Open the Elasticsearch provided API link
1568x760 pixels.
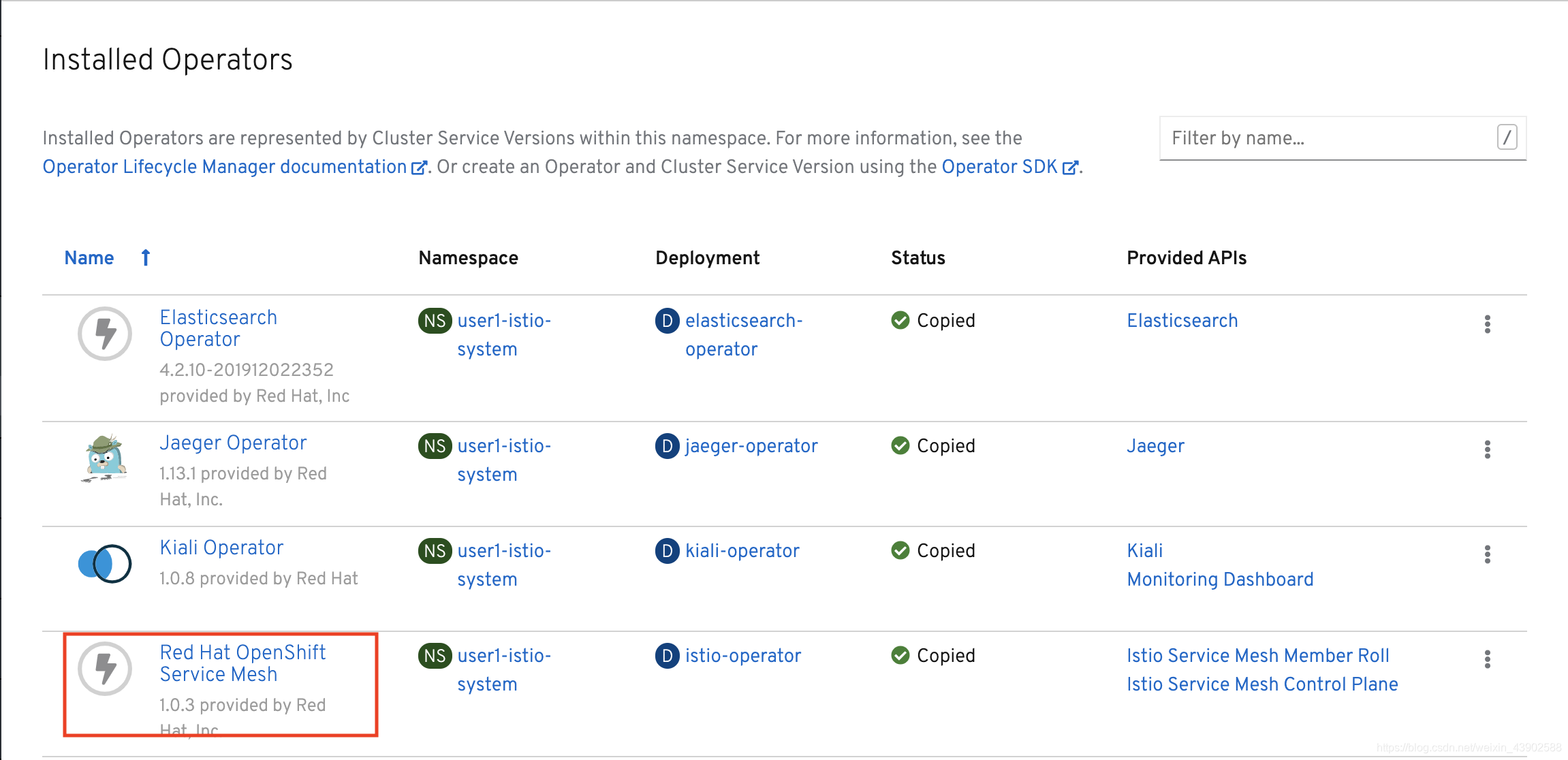[1182, 321]
